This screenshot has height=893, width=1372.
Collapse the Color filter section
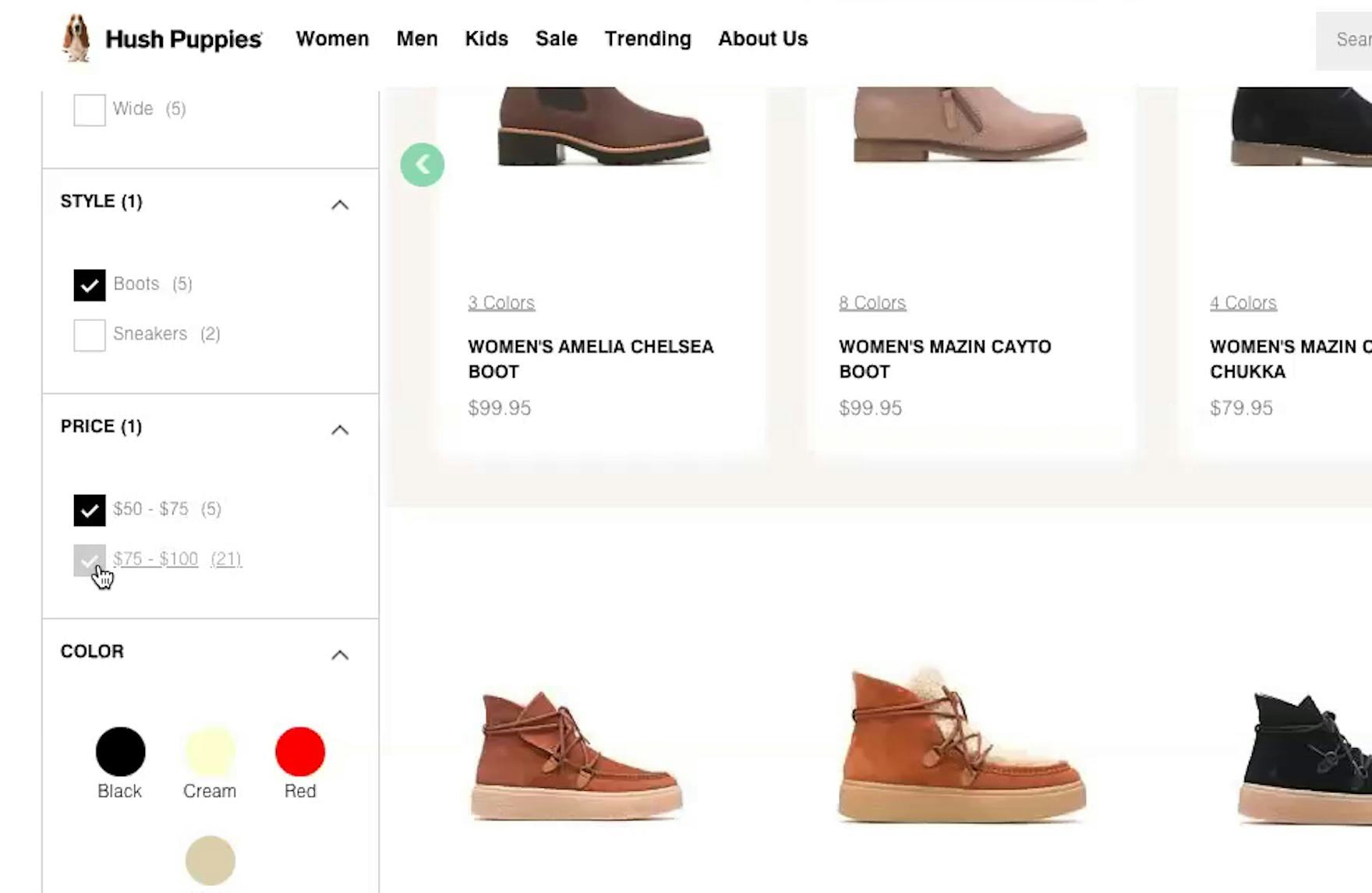click(x=340, y=655)
